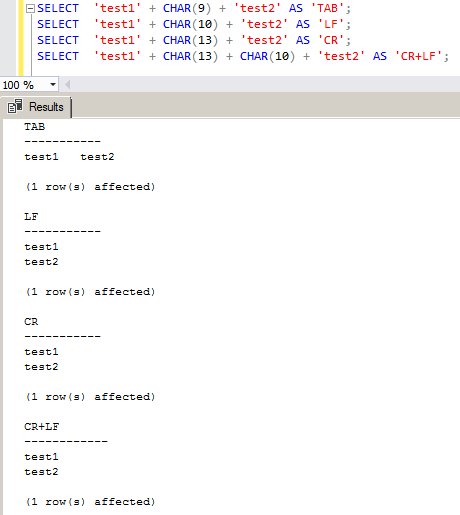Switch to the Results tab
460x515 pixels.
click(37, 107)
